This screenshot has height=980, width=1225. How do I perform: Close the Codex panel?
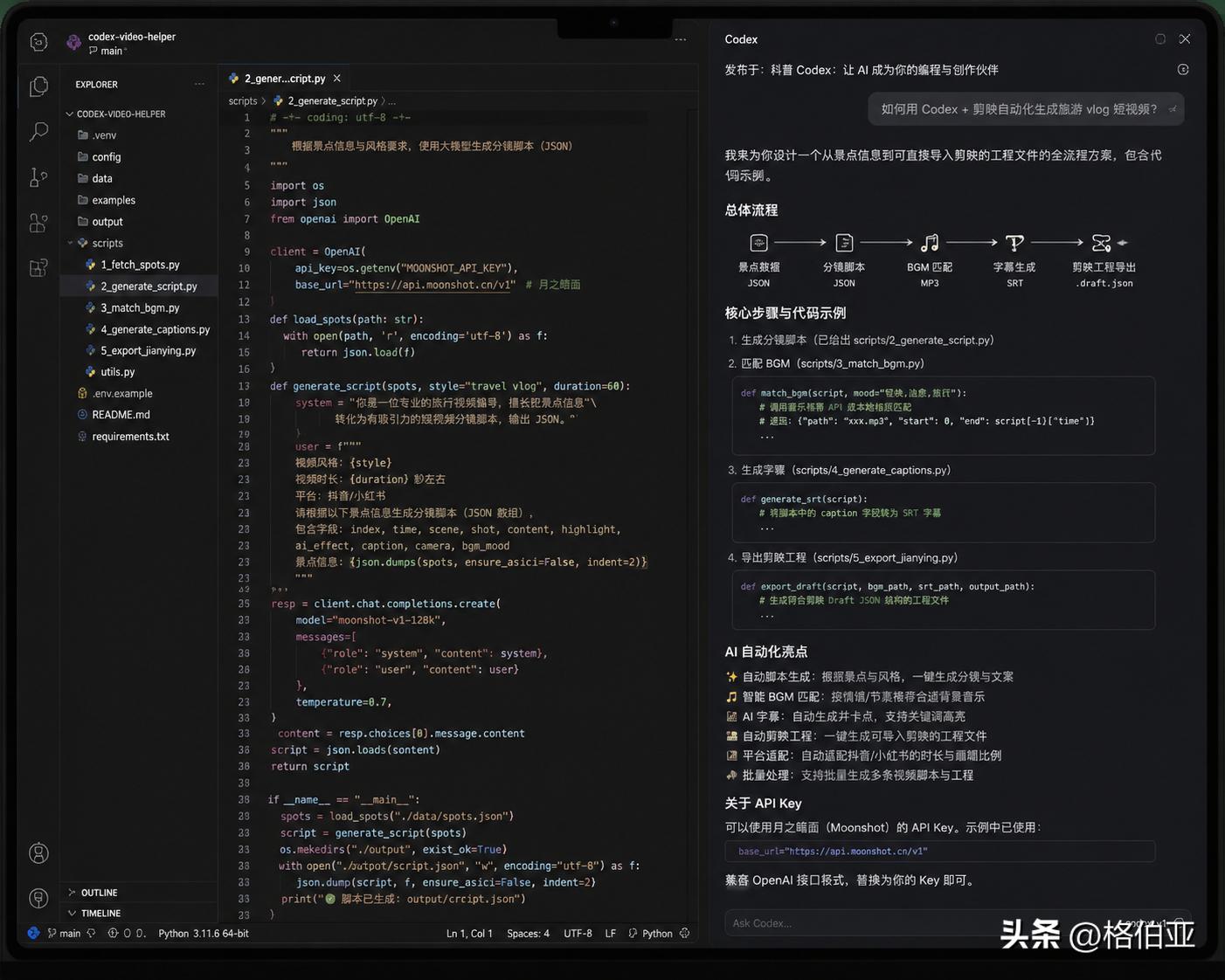coord(1185,39)
